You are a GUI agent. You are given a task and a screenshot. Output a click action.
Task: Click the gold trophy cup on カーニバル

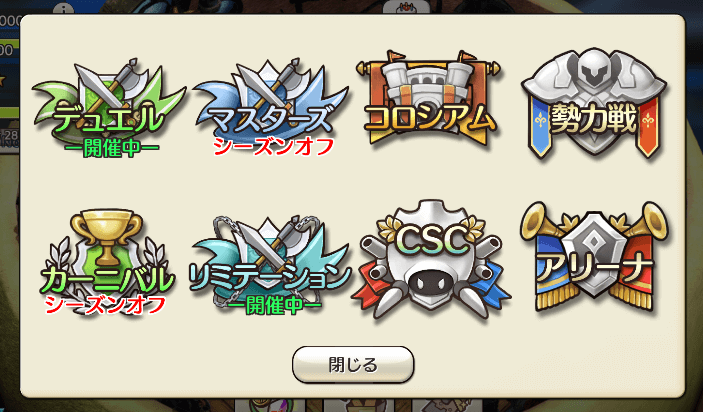pos(107,235)
